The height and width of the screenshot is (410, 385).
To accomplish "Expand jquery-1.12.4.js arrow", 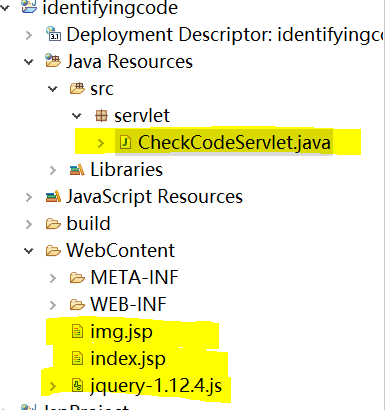I will (53, 386).
